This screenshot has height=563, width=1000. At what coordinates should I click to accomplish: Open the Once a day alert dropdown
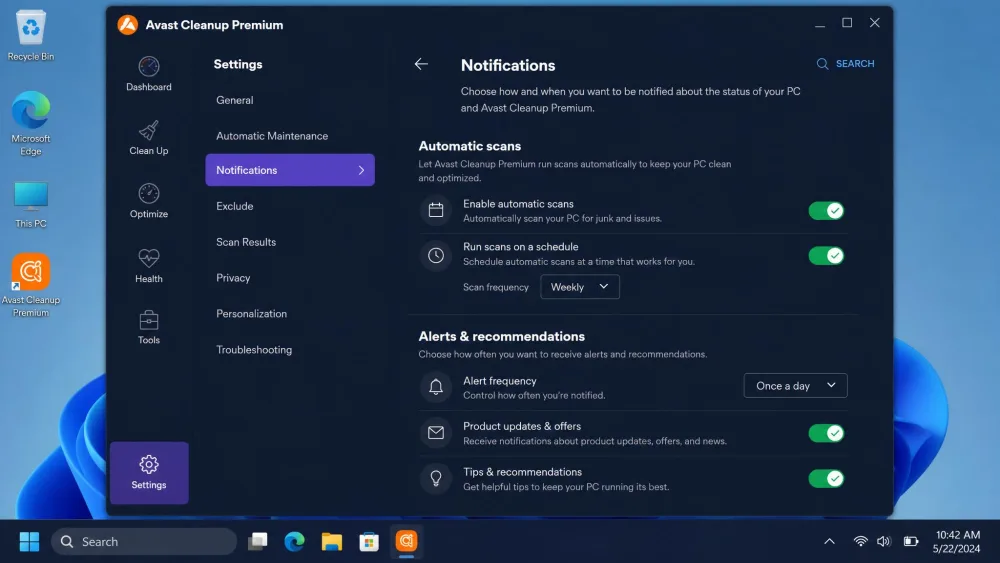pos(795,386)
